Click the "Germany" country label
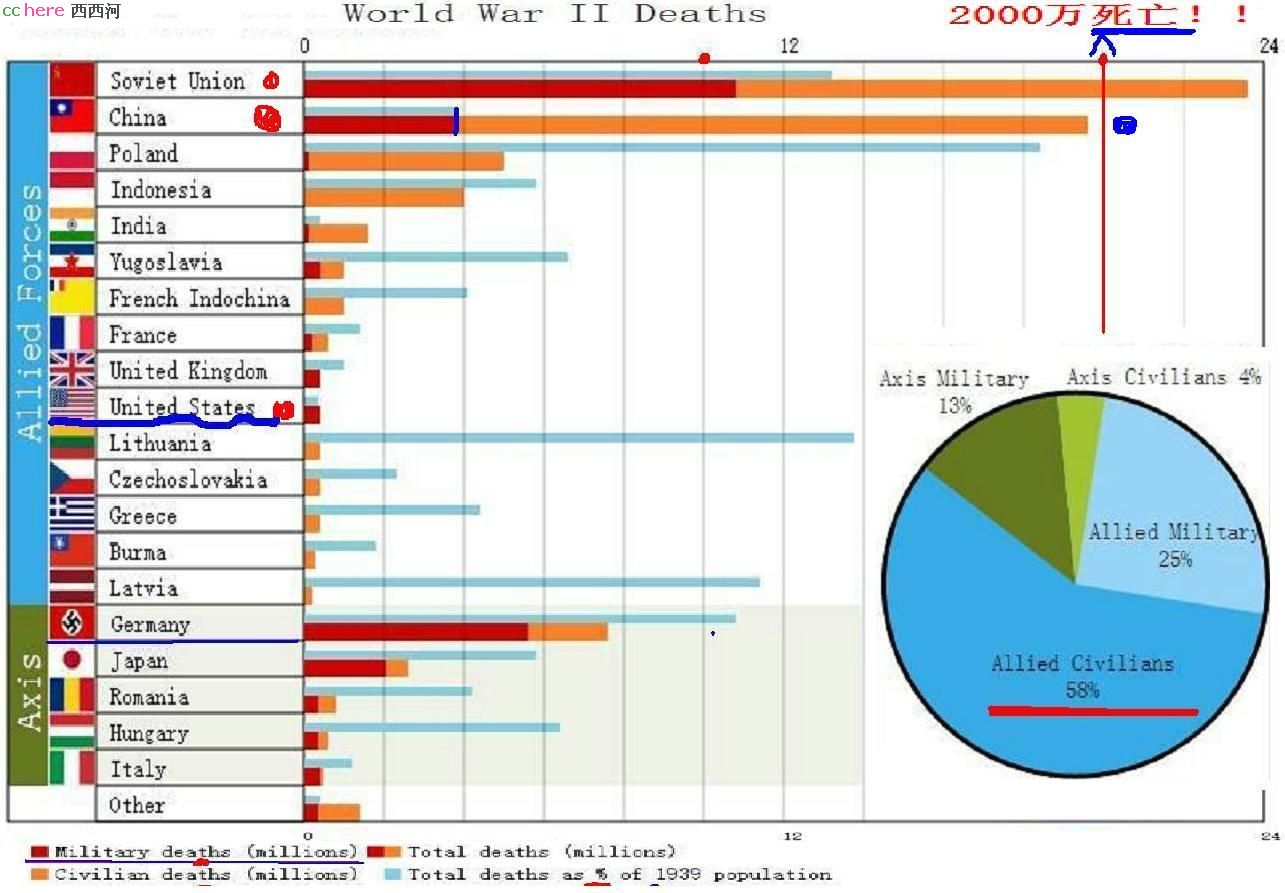This screenshot has width=1285, height=893. (150, 624)
